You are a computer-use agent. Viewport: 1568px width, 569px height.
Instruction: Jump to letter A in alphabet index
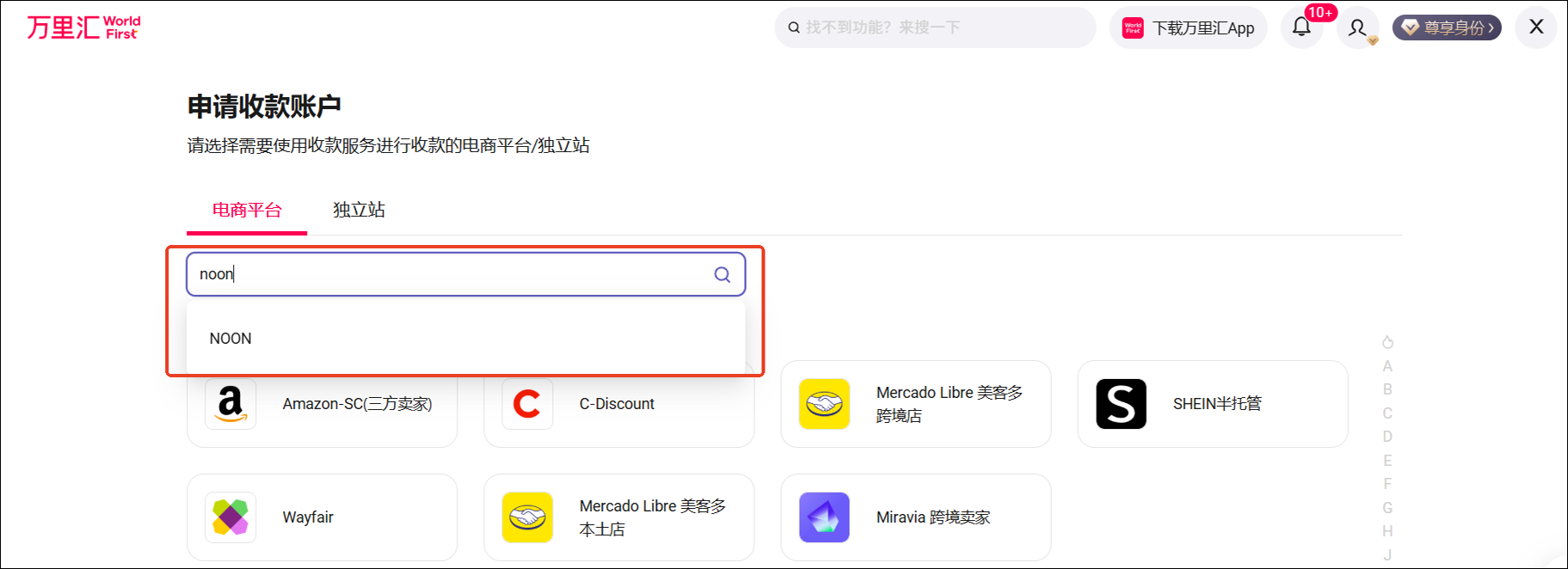[x=1387, y=366]
